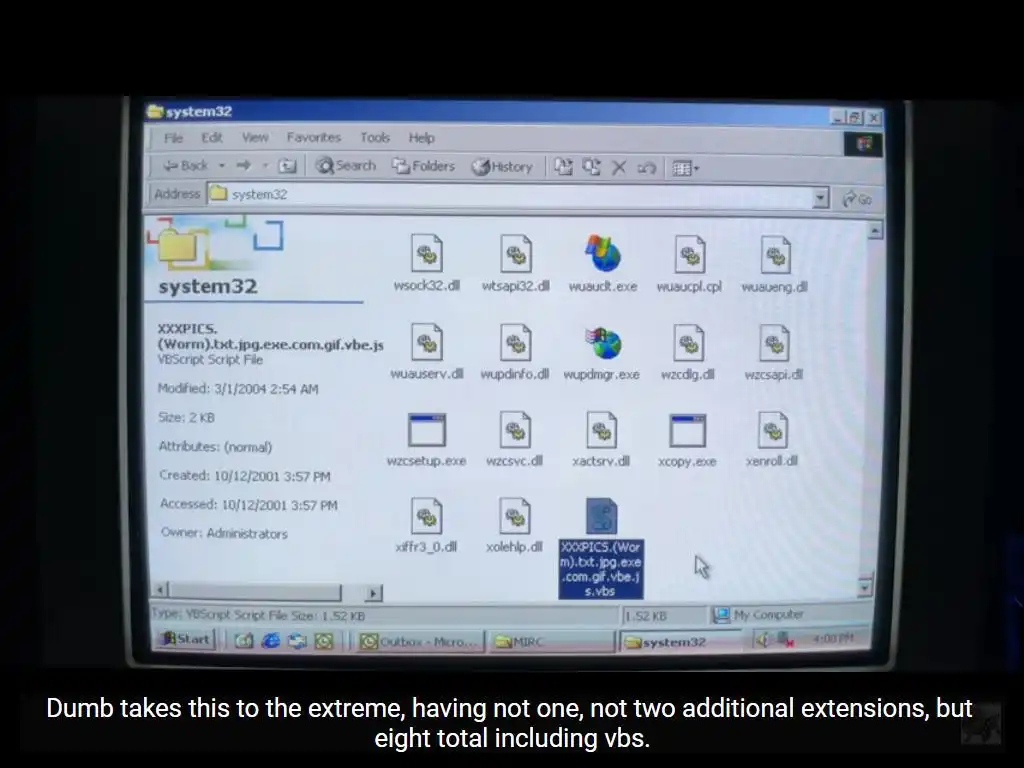Switch to Outbox - Micro... taskbar button

(421, 642)
